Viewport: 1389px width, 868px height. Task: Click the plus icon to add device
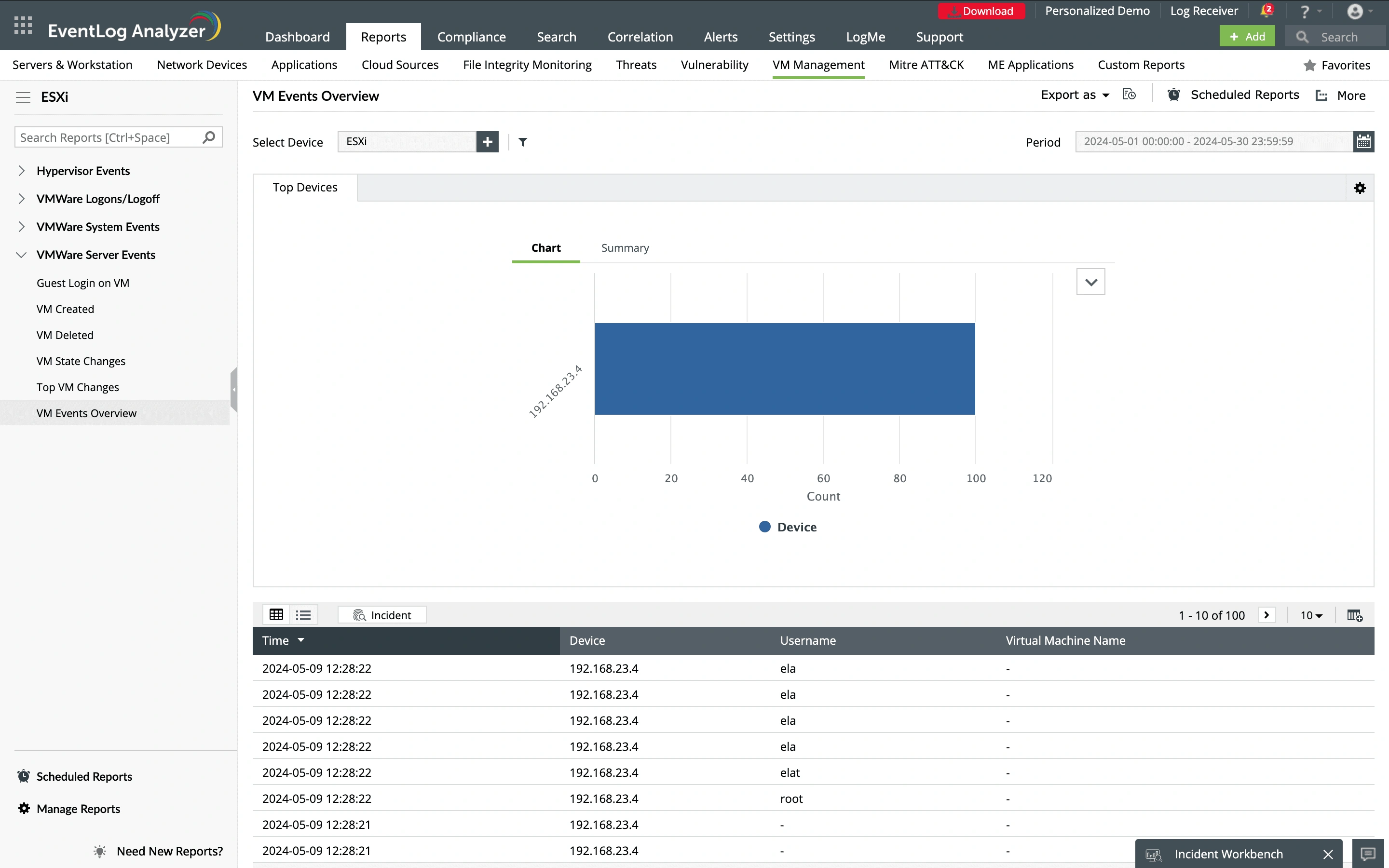[x=487, y=142]
